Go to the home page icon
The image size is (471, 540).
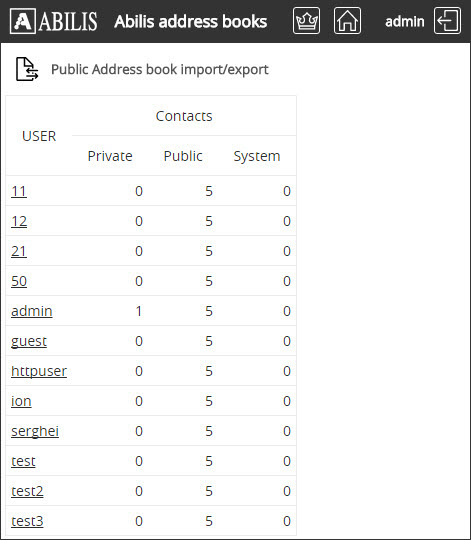[x=347, y=21]
